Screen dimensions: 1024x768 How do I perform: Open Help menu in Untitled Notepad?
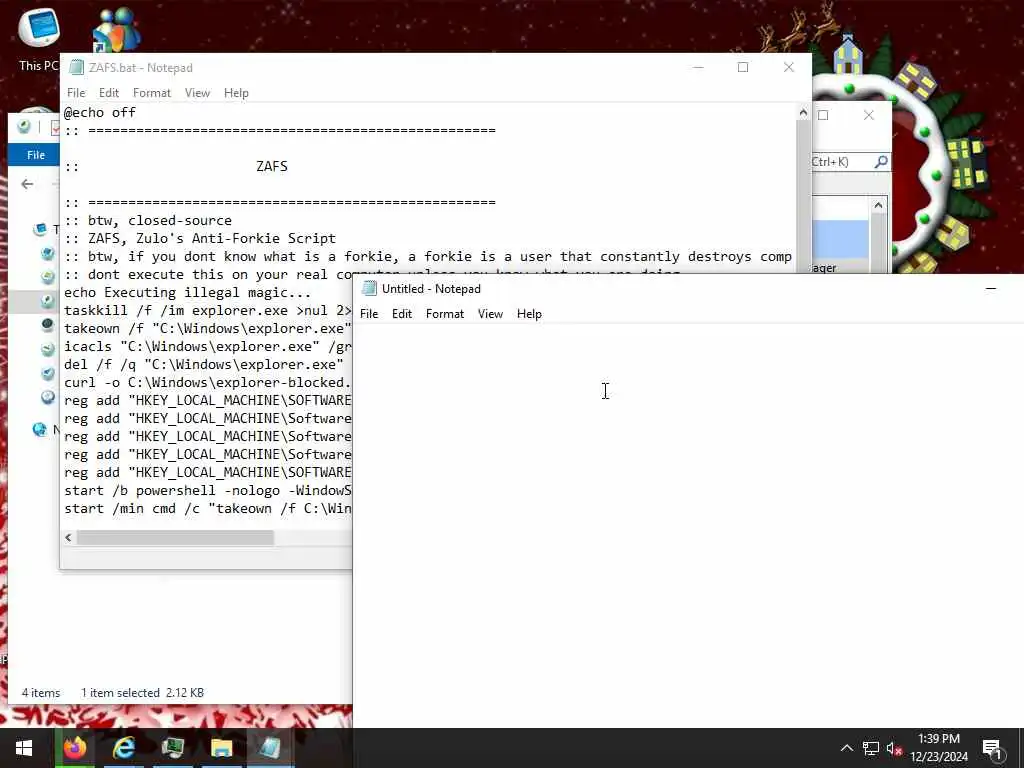click(529, 313)
